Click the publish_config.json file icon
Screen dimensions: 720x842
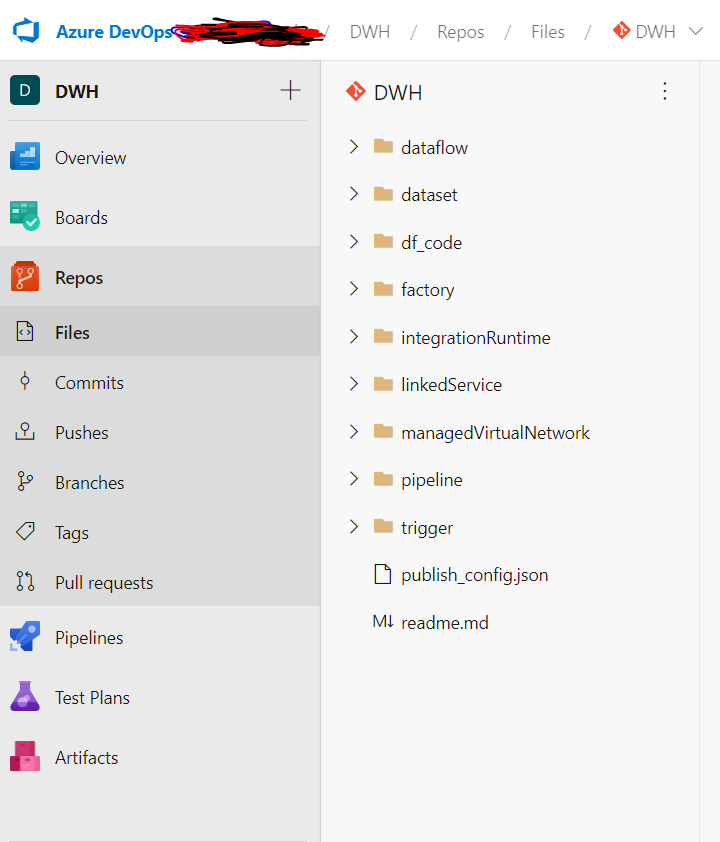tap(382, 574)
